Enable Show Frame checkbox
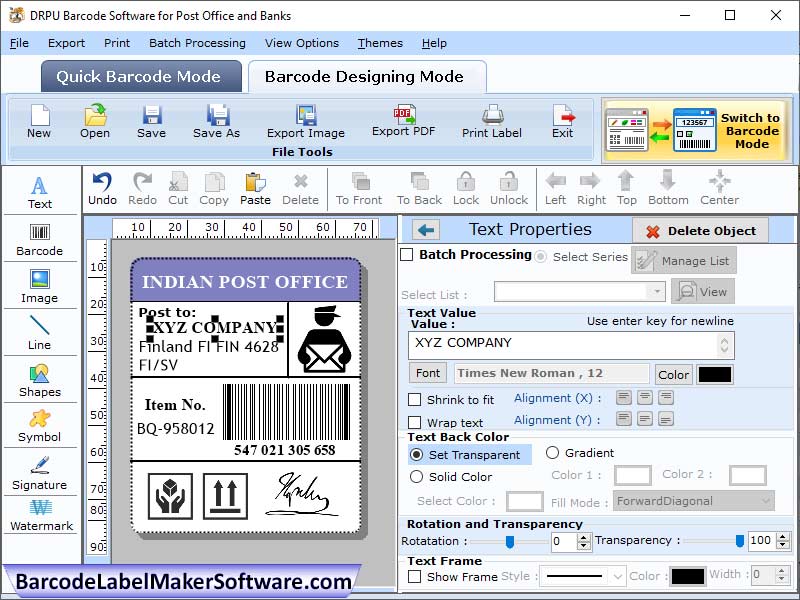This screenshot has width=800, height=600. coord(415,577)
